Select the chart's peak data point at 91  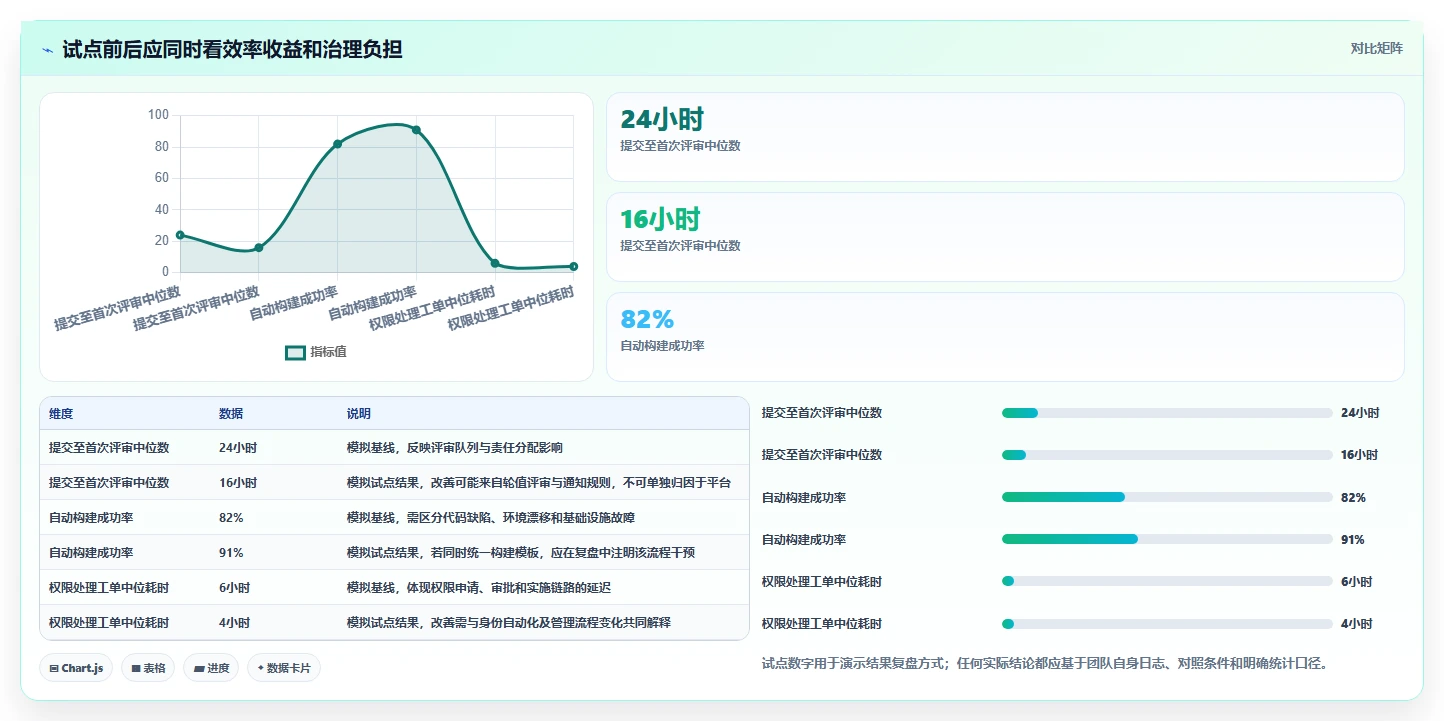pyautogui.click(x=416, y=130)
